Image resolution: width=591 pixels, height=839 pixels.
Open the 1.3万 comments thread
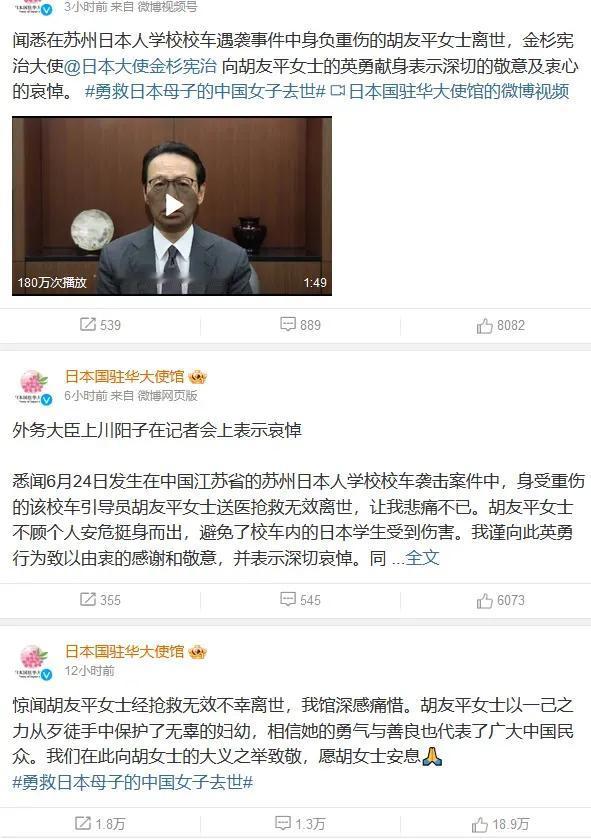point(300,823)
